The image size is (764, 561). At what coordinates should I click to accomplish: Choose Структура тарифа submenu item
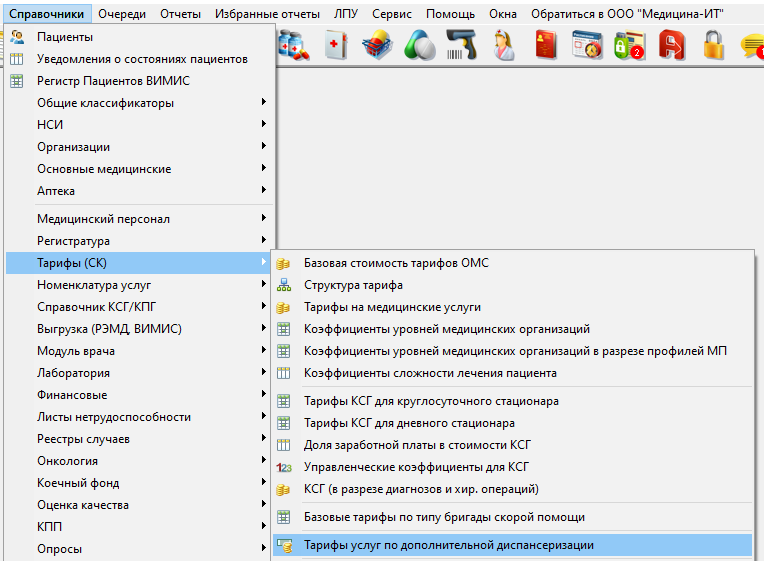coord(353,285)
